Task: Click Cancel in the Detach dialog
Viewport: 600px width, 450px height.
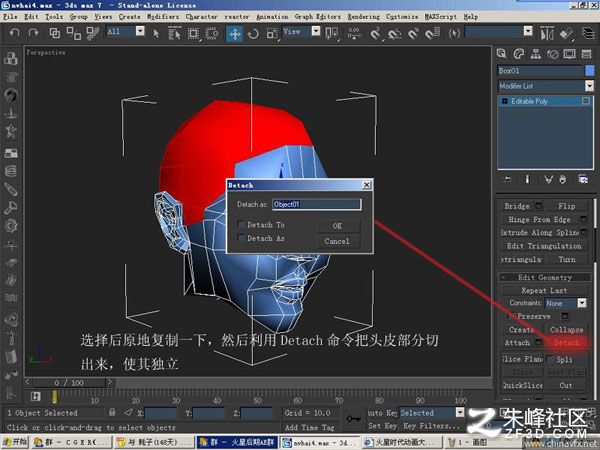Action: tap(337, 241)
